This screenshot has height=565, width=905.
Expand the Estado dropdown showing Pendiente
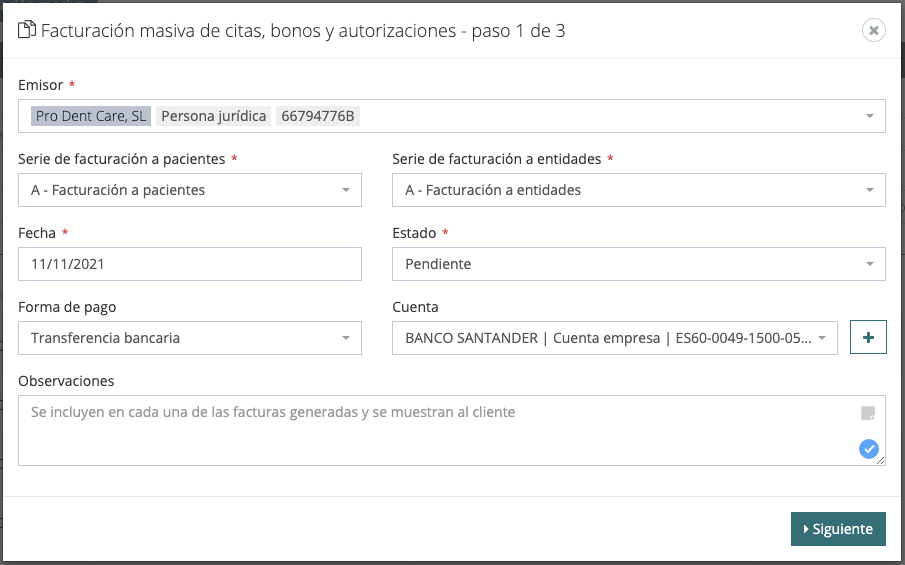point(638,264)
